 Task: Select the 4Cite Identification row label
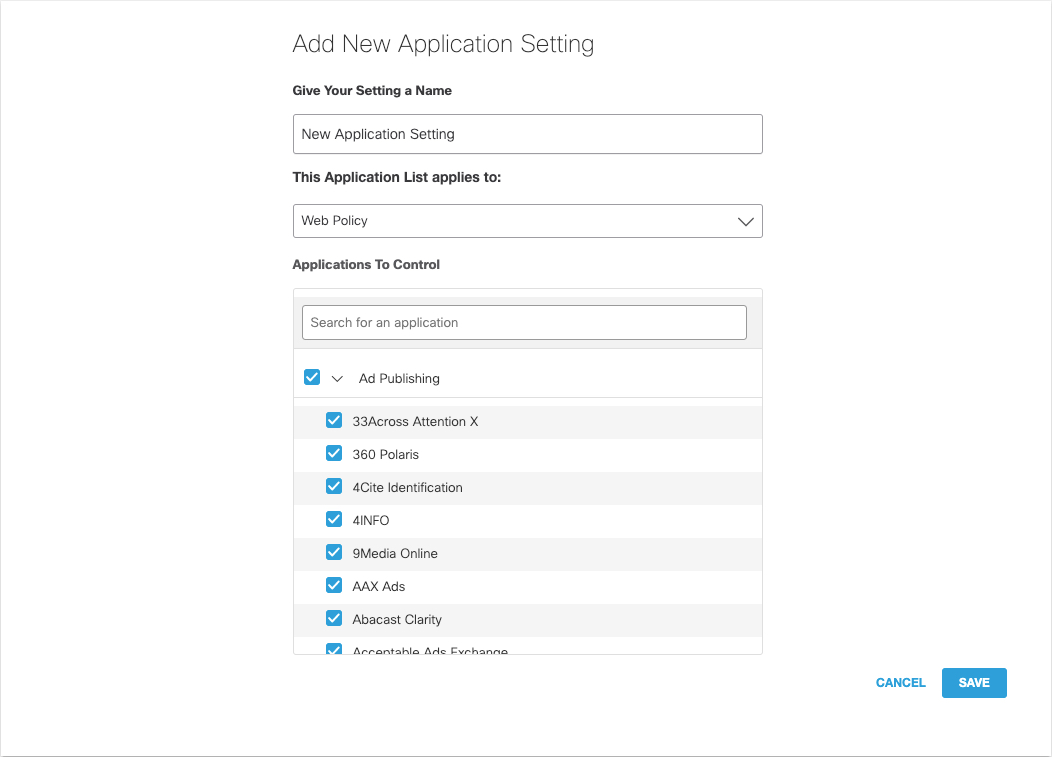point(408,487)
